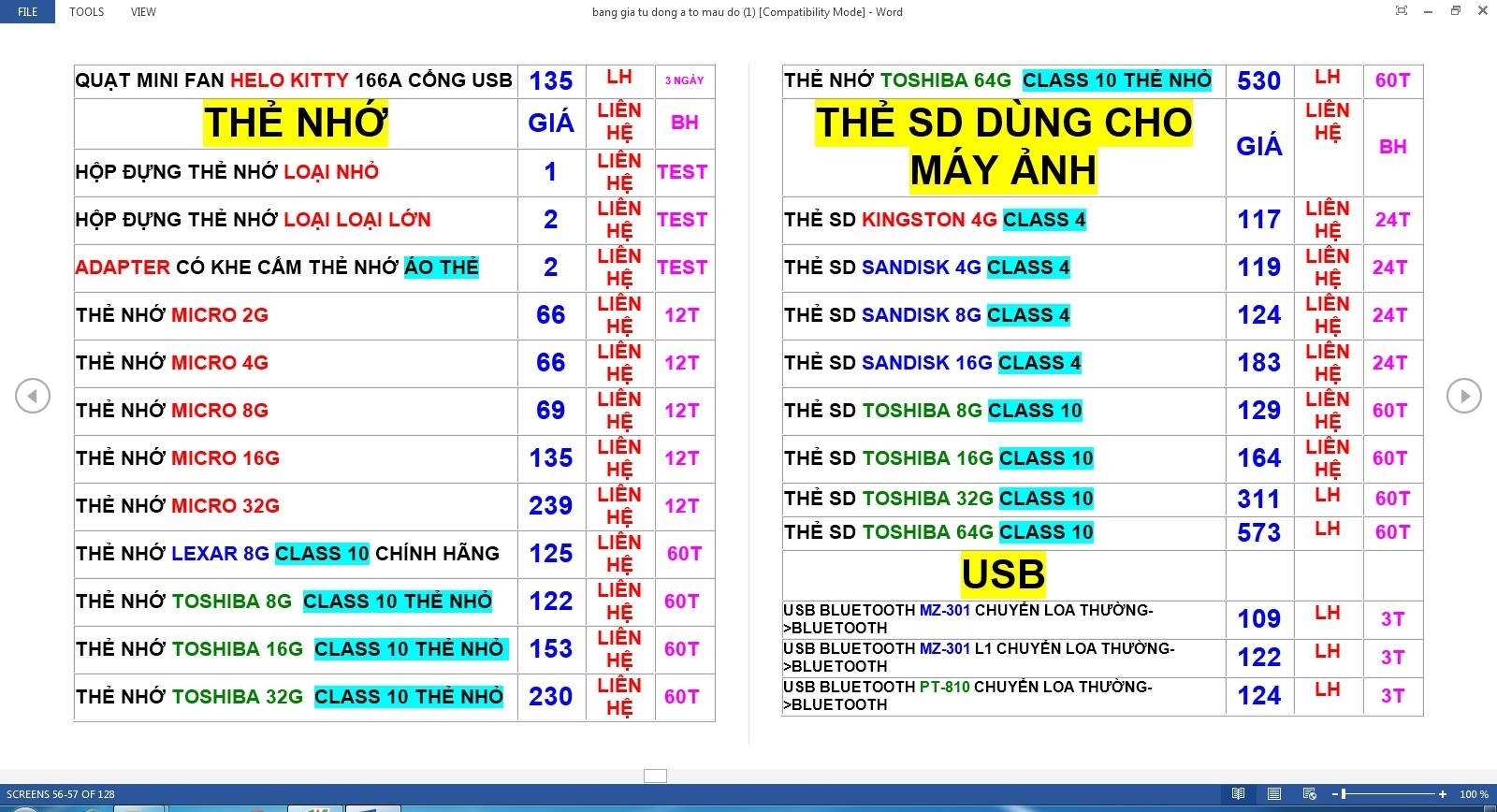Switch to Web Layout view
Image resolution: width=1497 pixels, height=812 pixels.
click(1309, 794)
